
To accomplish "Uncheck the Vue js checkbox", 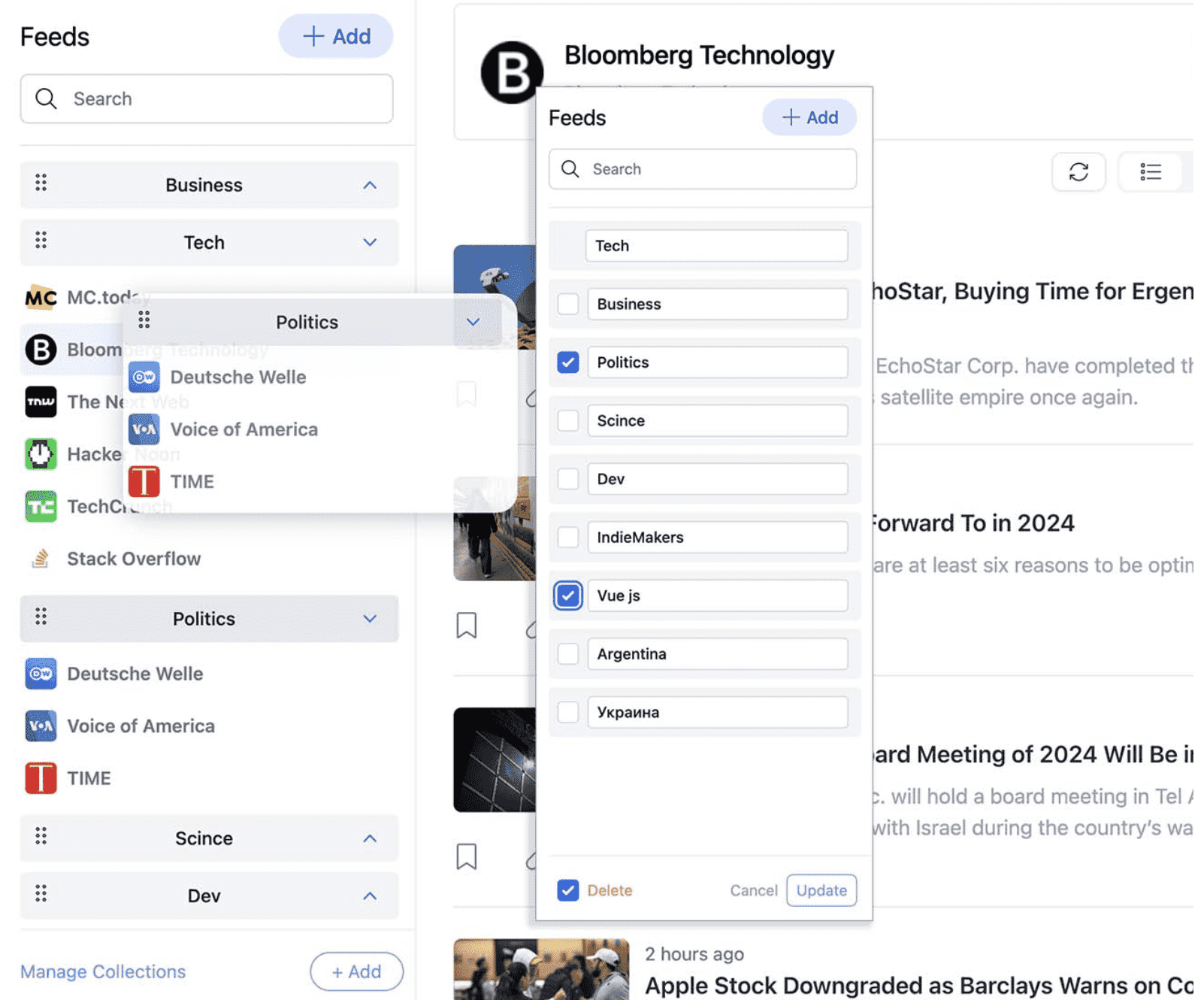I will pos(568,595).
